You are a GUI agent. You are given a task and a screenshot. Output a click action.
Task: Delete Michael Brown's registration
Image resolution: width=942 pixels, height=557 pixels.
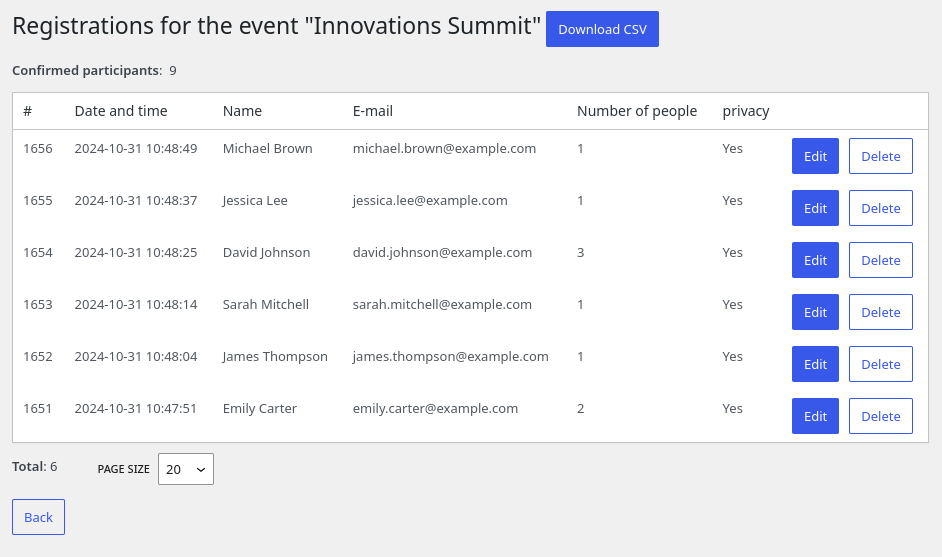(880, 156)
